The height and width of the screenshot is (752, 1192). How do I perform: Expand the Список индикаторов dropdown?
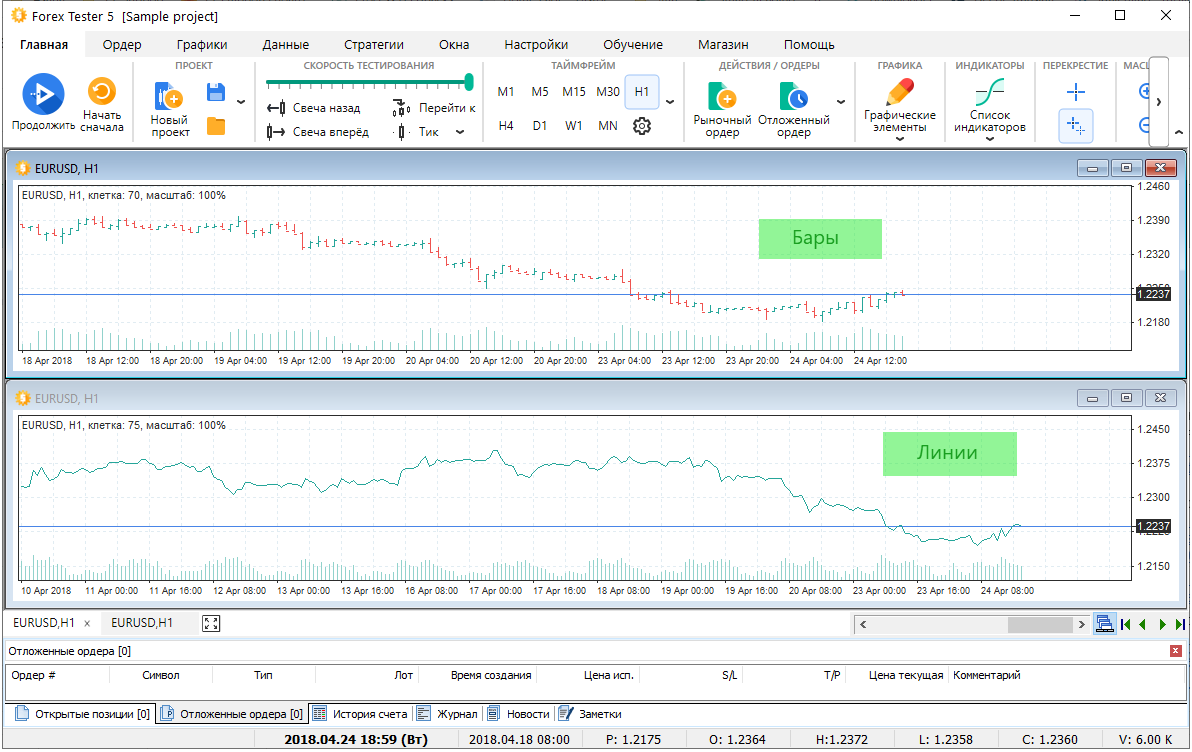click(989, 139)
